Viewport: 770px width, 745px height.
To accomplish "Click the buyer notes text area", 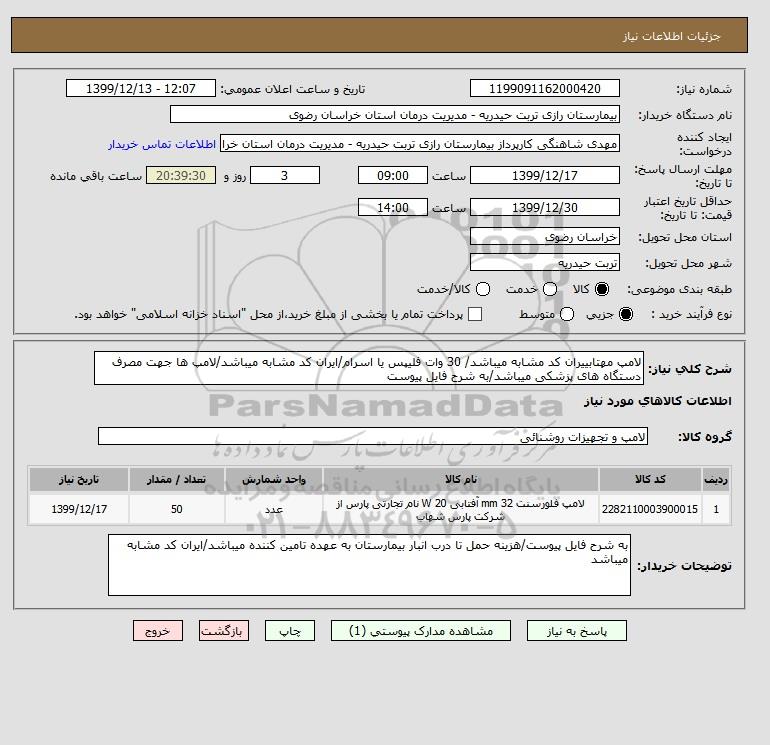I will click(x=369, y=565).
